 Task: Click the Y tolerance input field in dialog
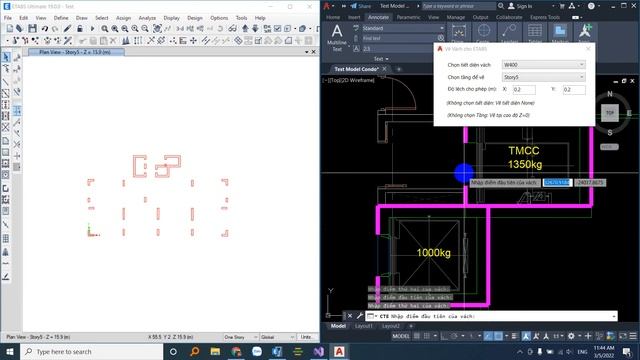(574, 89)
